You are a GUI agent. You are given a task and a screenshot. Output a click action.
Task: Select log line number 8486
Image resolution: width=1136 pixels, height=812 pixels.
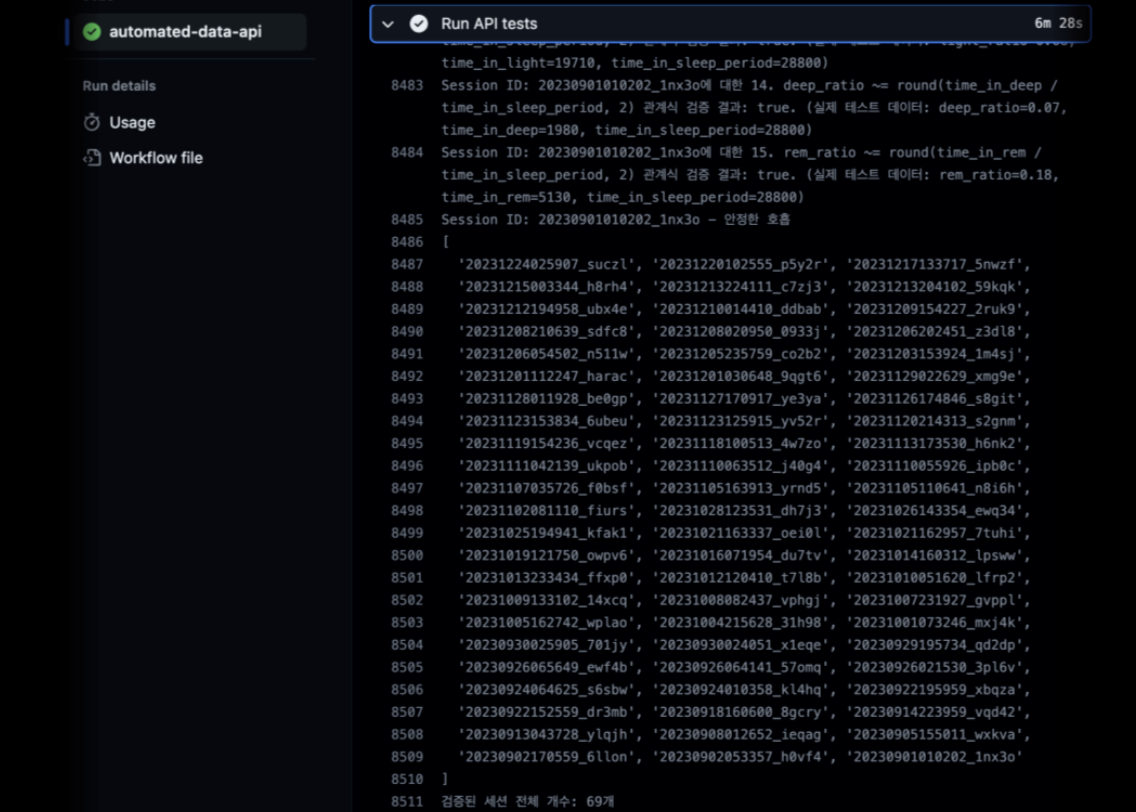point(407,242)
